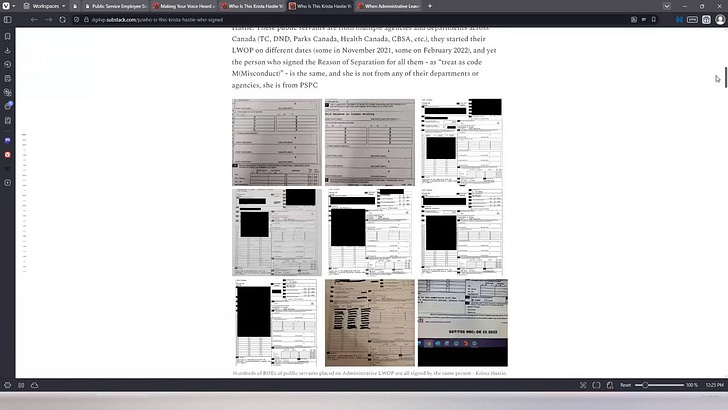Open a new tab with plus button
Image resolution: width=728 pixels, height=410 pixels.
430,6
